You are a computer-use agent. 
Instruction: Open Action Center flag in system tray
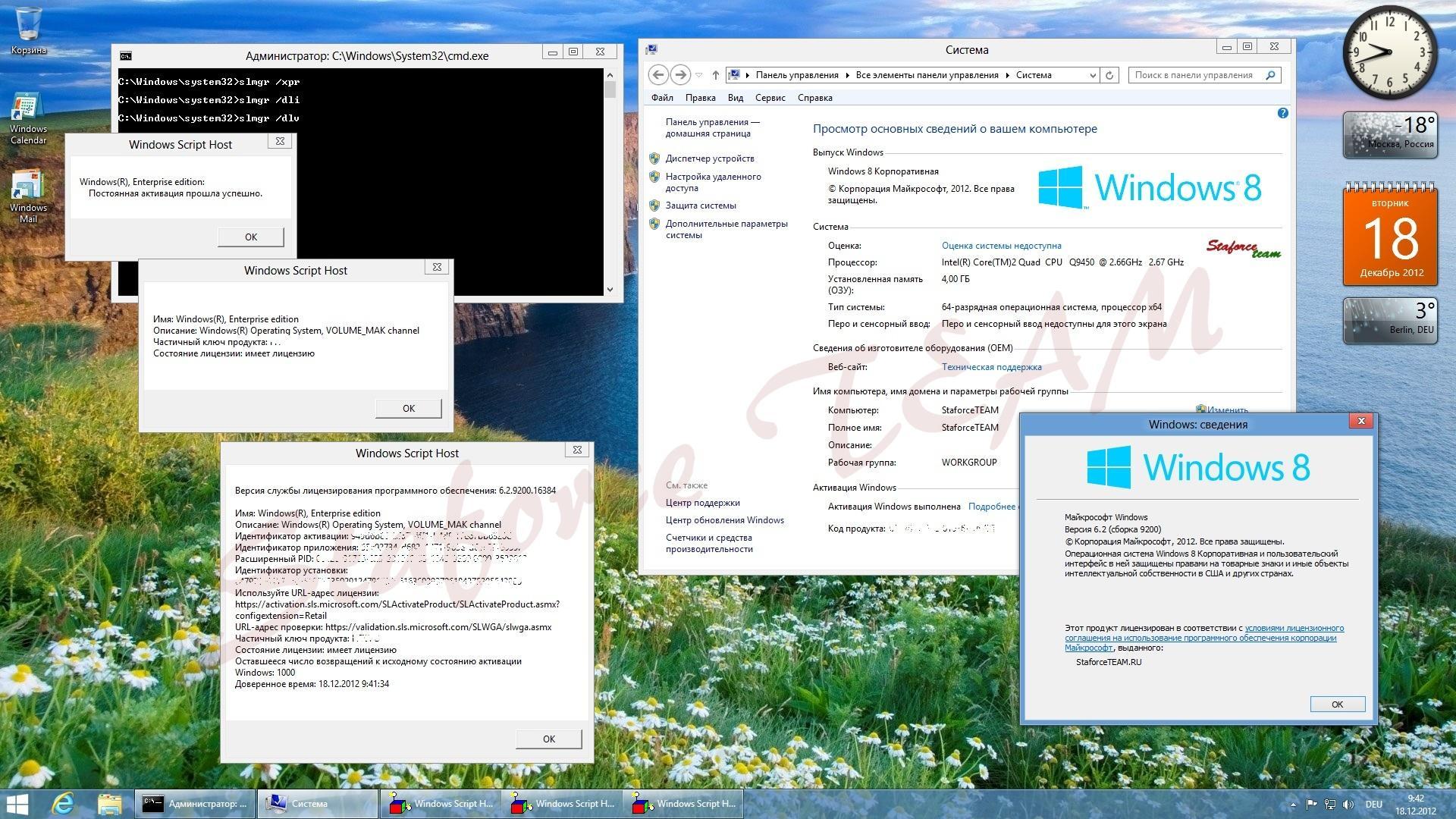tap(1311, 805)
